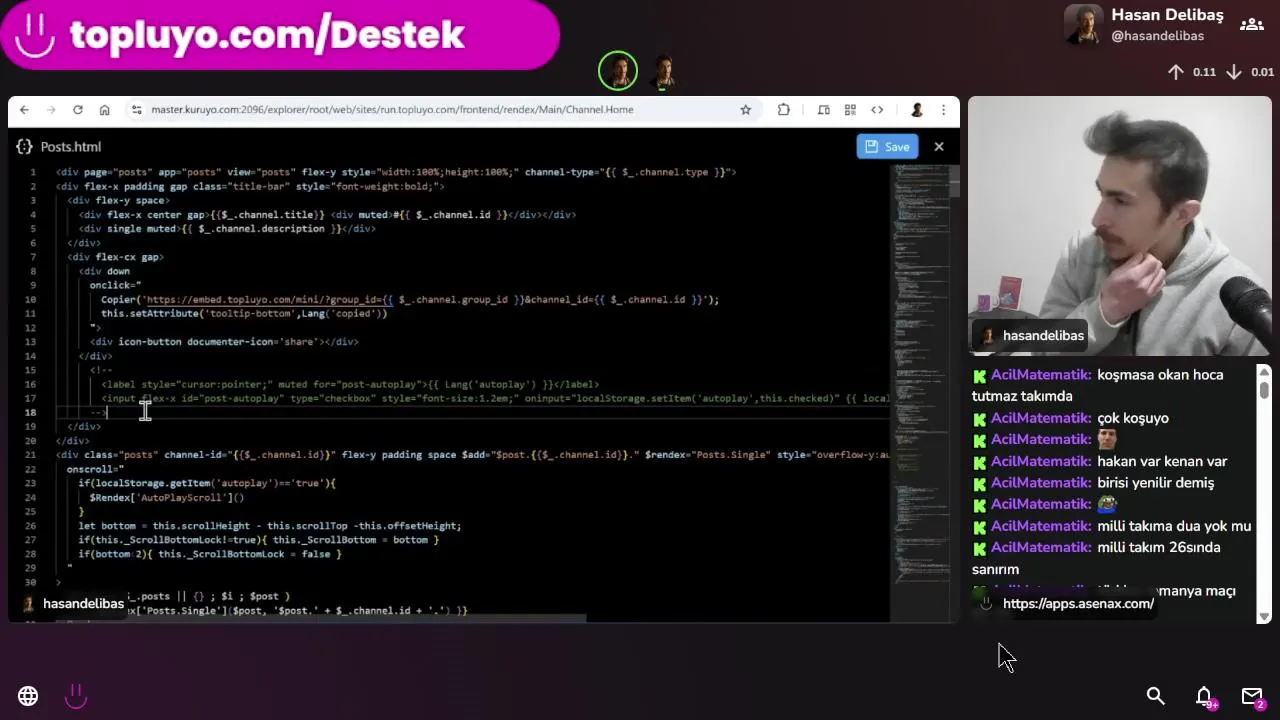The image size is (1280, 720).
Task: Go back in the browser
Action: pyautogui.click(x=24, y=110)
